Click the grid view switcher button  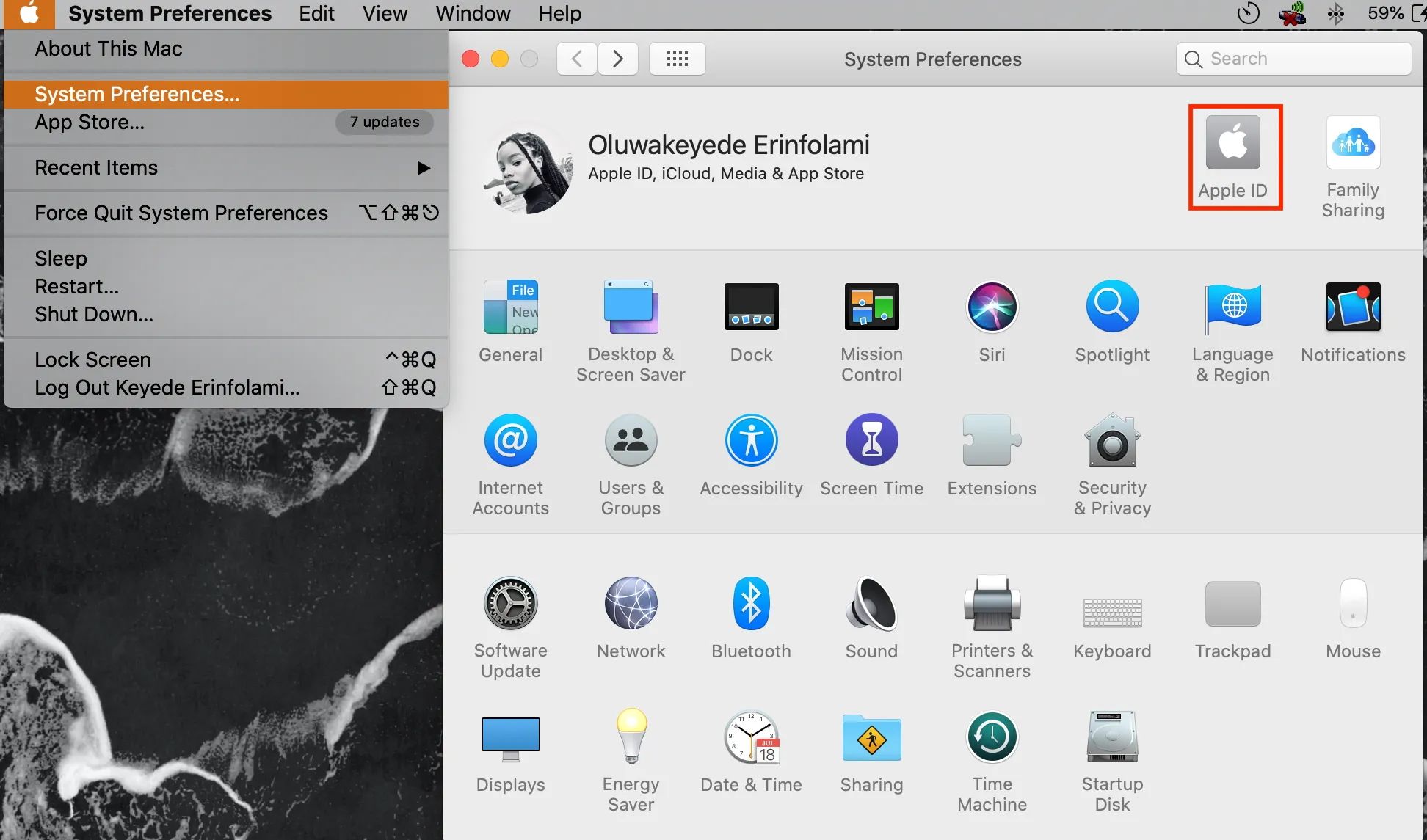[x=677, y=58]
